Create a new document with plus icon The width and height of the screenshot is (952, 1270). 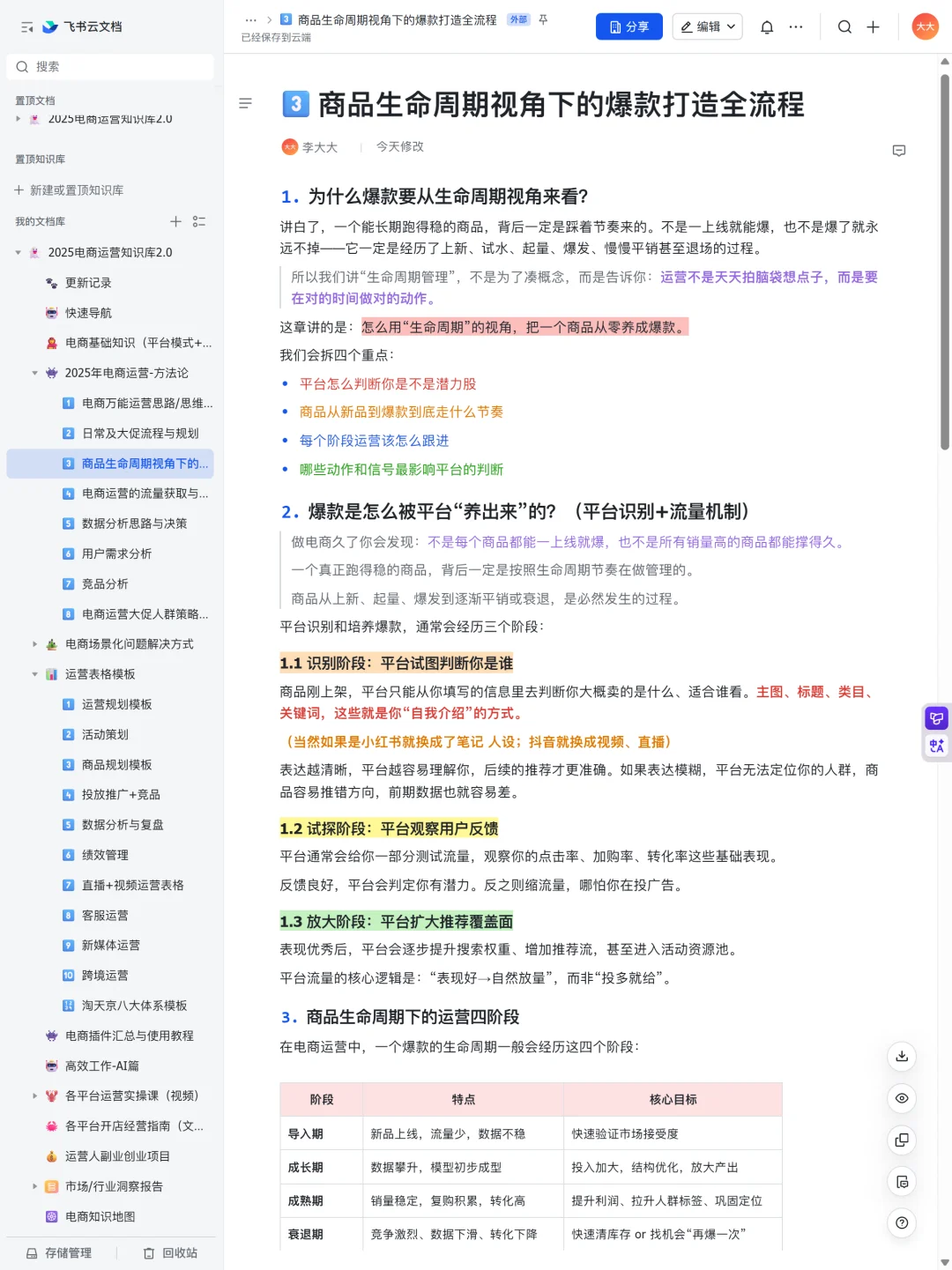(873, 27)
